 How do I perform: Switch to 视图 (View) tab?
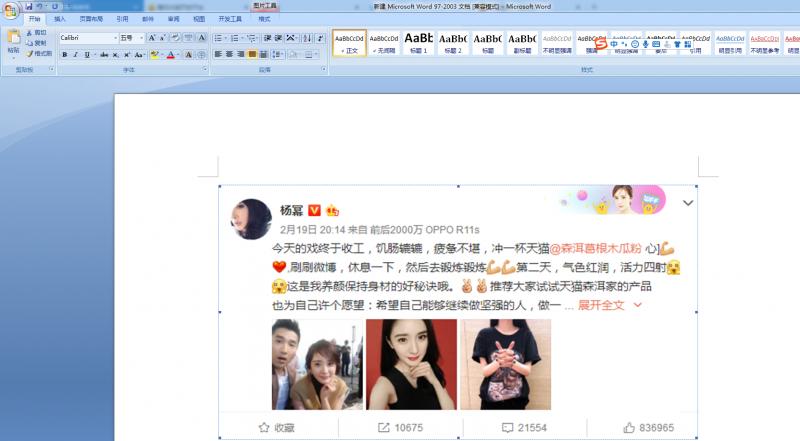(x=199, y=19)
